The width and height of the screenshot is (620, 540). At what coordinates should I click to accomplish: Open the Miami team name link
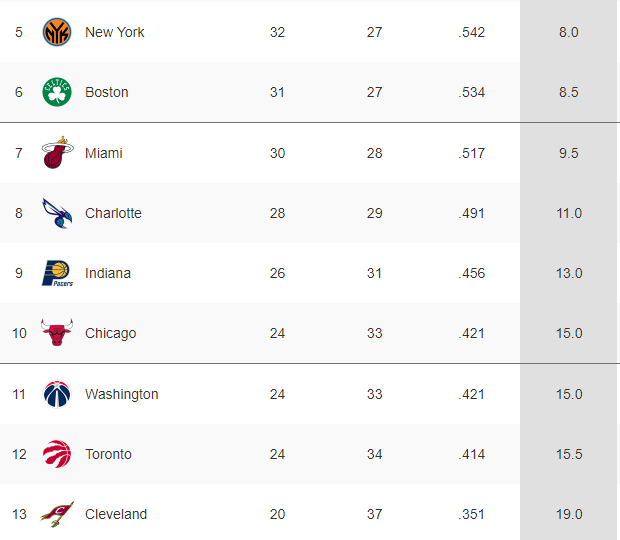[x=104, y=153]
